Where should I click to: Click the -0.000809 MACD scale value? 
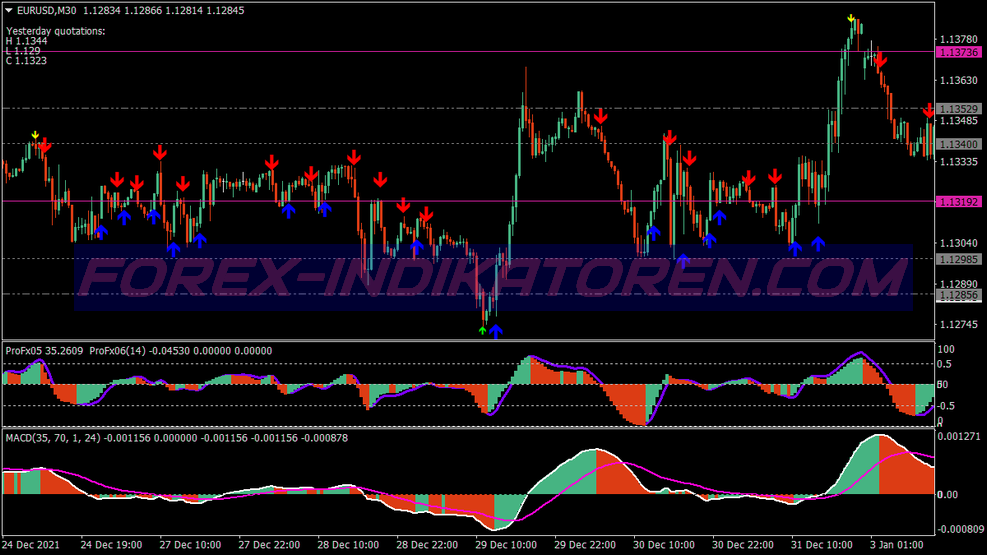[x=959, y=529]
